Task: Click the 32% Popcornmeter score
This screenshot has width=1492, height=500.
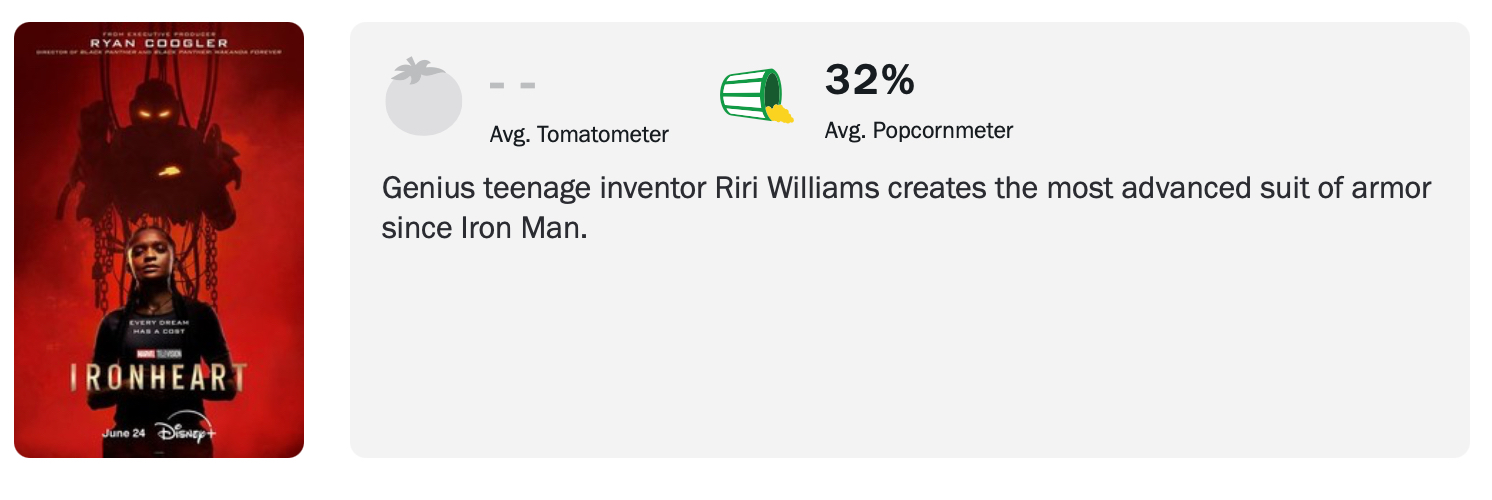Action: [x=869, y=81]
